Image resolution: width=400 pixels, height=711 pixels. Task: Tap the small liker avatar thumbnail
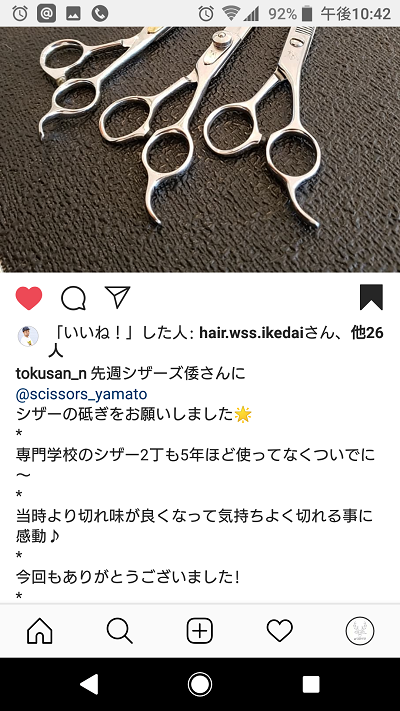pos(28,336)
